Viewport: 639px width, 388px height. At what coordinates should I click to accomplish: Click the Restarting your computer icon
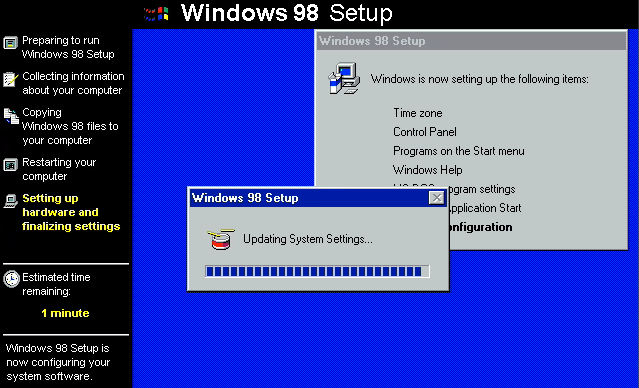click(11, 165)
